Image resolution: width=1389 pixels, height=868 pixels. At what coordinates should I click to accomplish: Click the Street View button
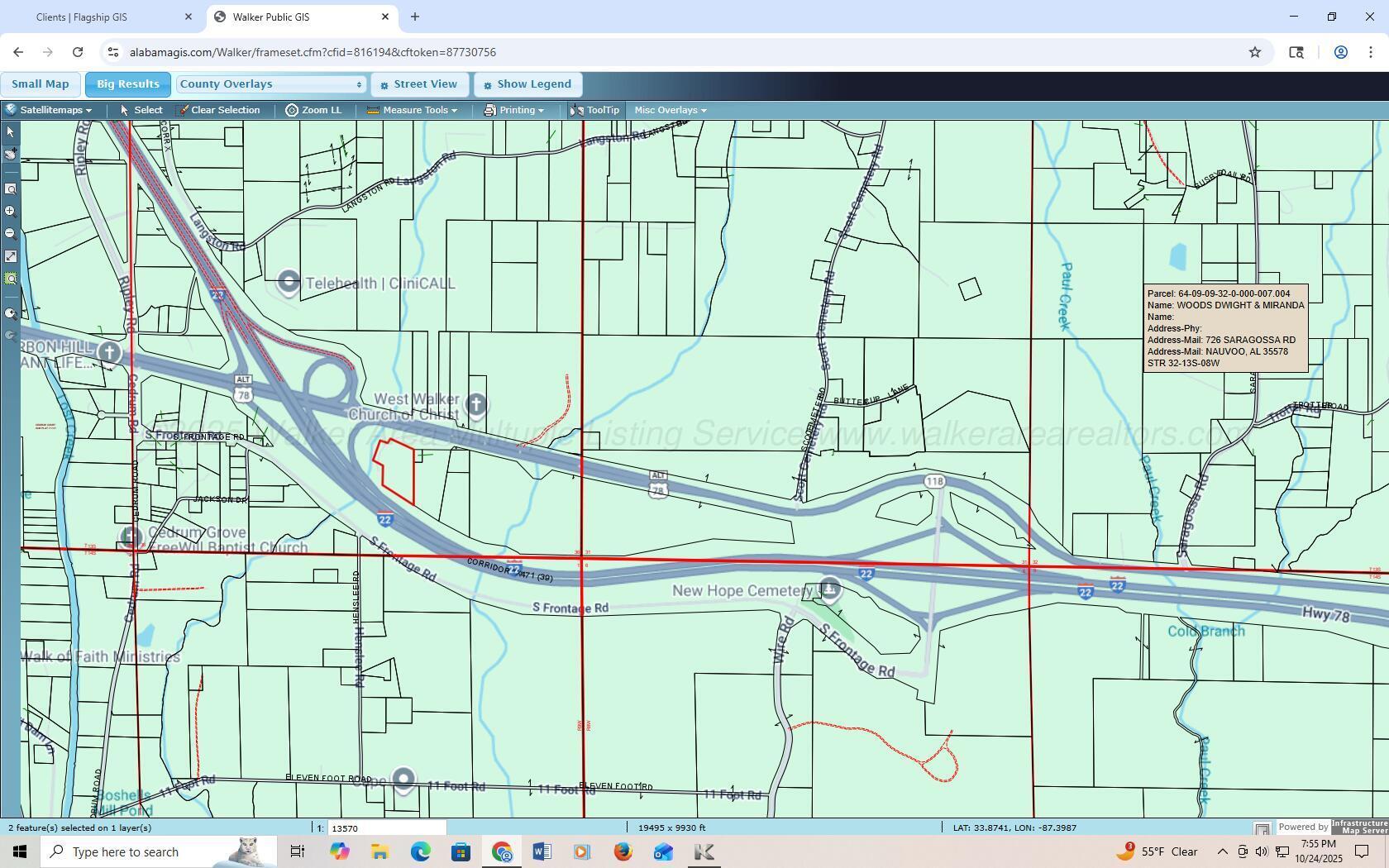pos(419,84)
